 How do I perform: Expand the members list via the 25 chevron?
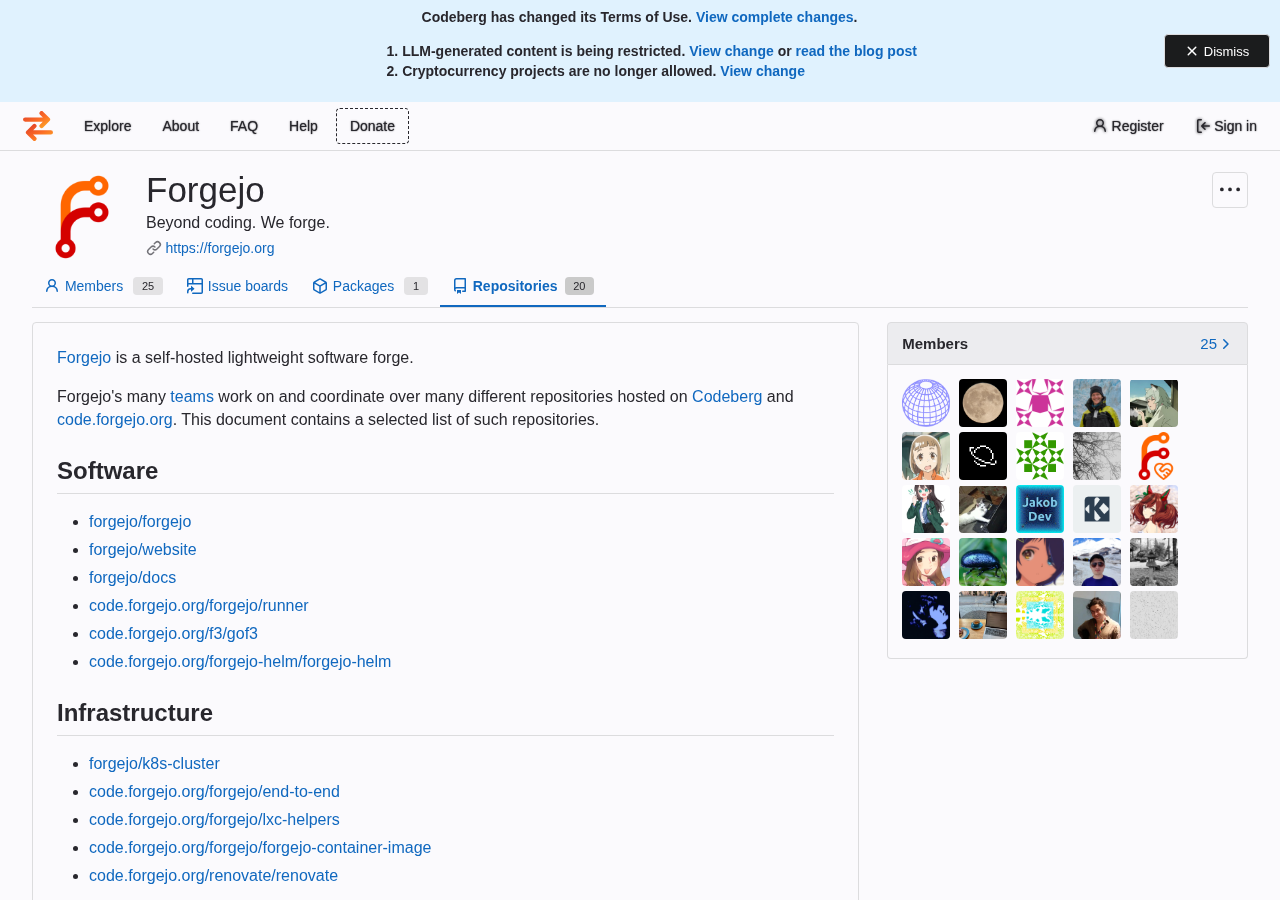click(1215, 344)
